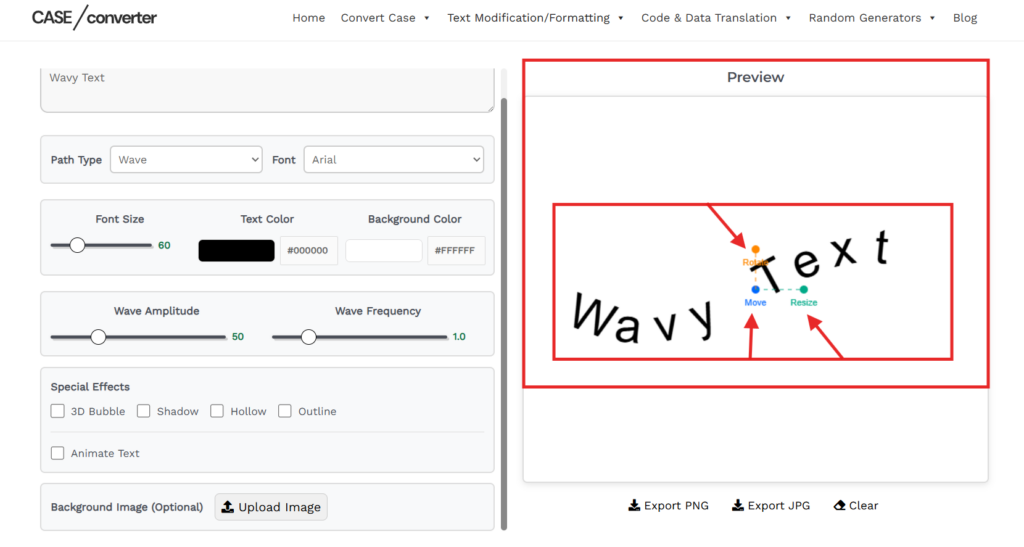
Task: Click the blue Move handle dot
Action: click(756, 289)
